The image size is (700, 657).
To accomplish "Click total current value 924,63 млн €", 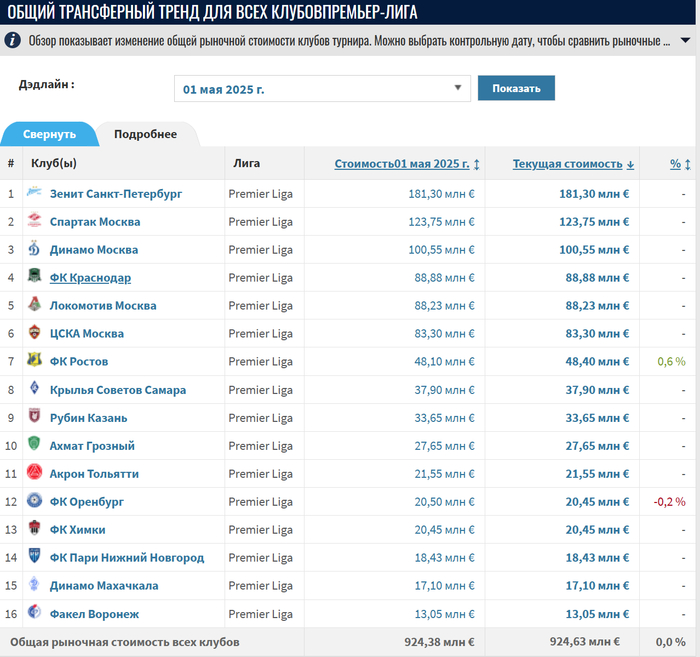I will (584, 641).
